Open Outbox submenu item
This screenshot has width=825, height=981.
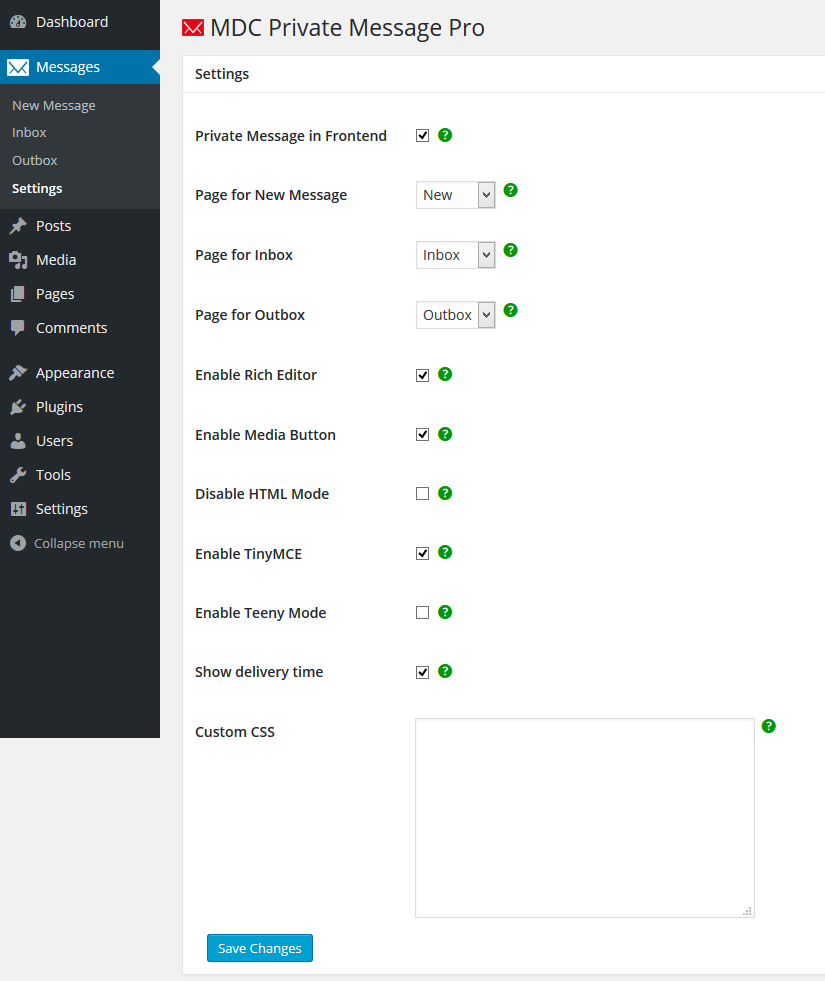34,160
